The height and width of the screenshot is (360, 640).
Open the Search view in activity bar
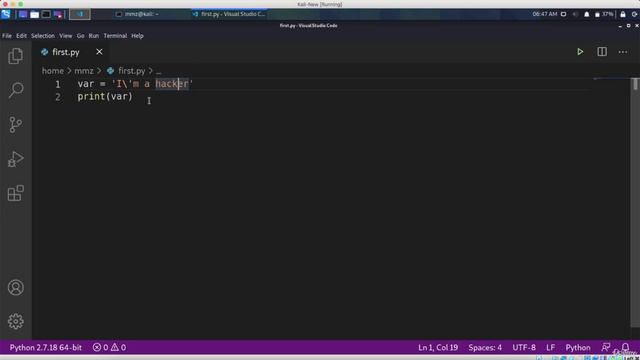(16, 90)
